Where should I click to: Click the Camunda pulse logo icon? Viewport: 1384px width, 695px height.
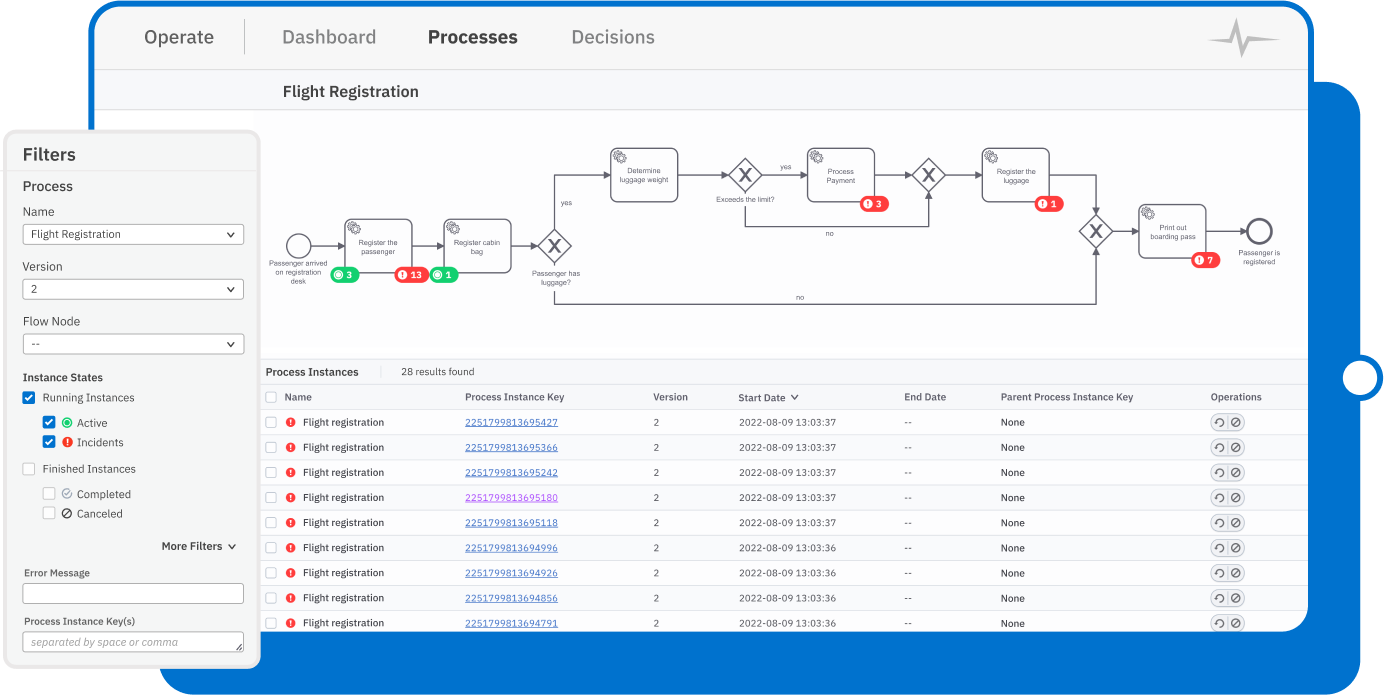(x=1244, y=39)
